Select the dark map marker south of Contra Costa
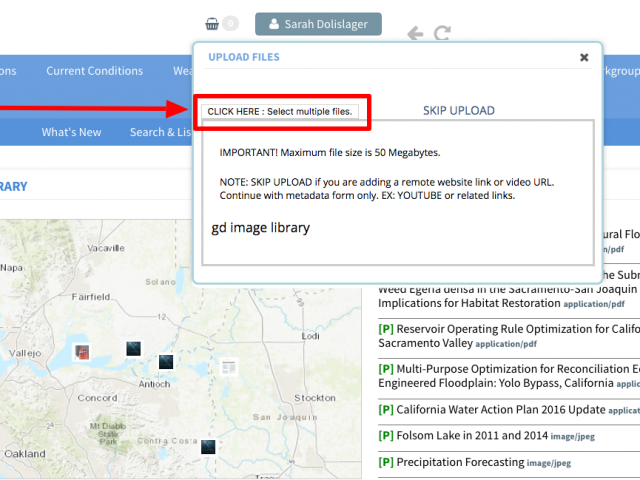This screenshot has width=640, height=480. [x=208, y=446]
